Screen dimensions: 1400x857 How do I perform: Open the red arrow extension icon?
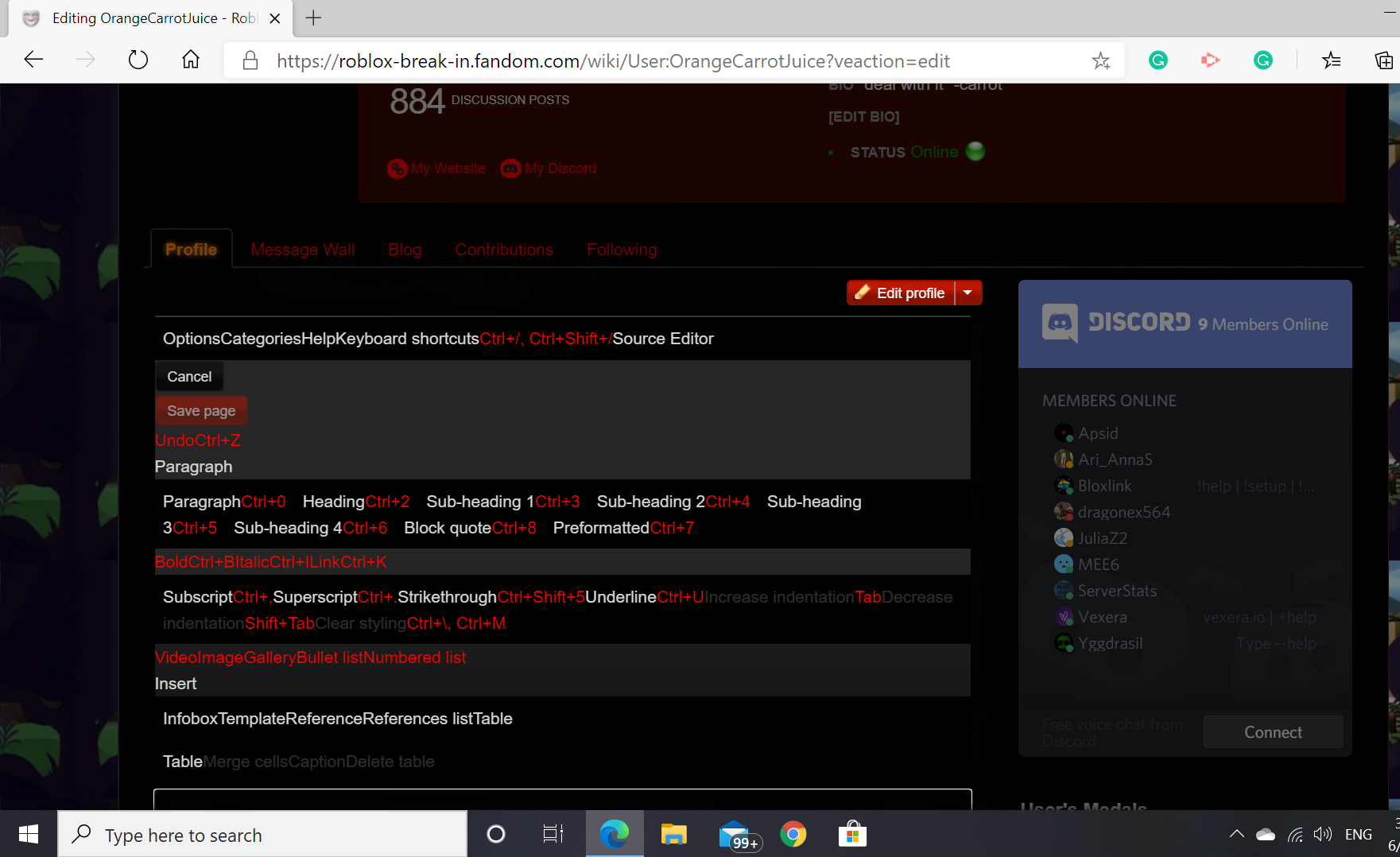[x=1210, y=60]
